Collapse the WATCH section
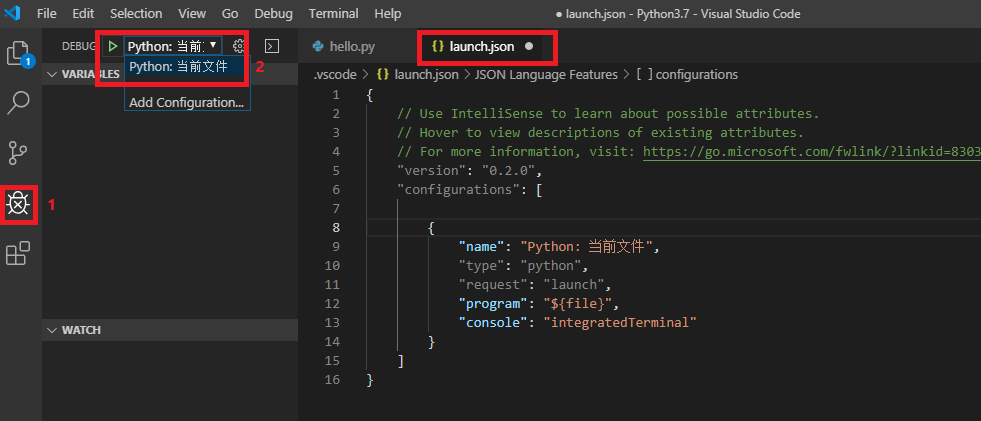 click(170, 330)
